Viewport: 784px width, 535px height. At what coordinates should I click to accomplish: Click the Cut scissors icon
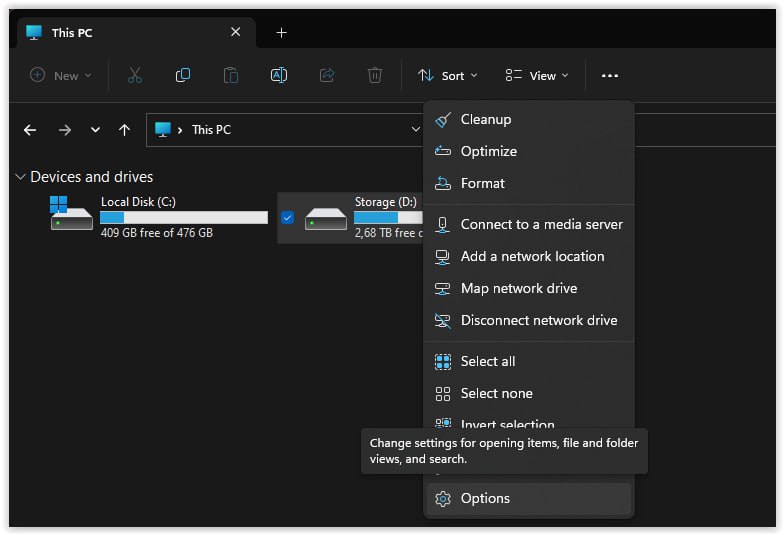(x=134, y=76)
